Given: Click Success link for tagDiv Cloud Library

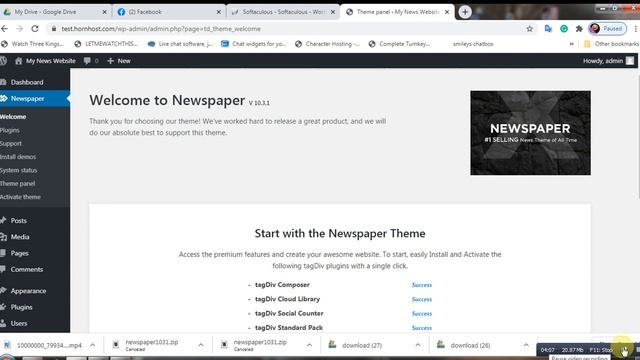Looking at the screenshot, I should [422, 299].
